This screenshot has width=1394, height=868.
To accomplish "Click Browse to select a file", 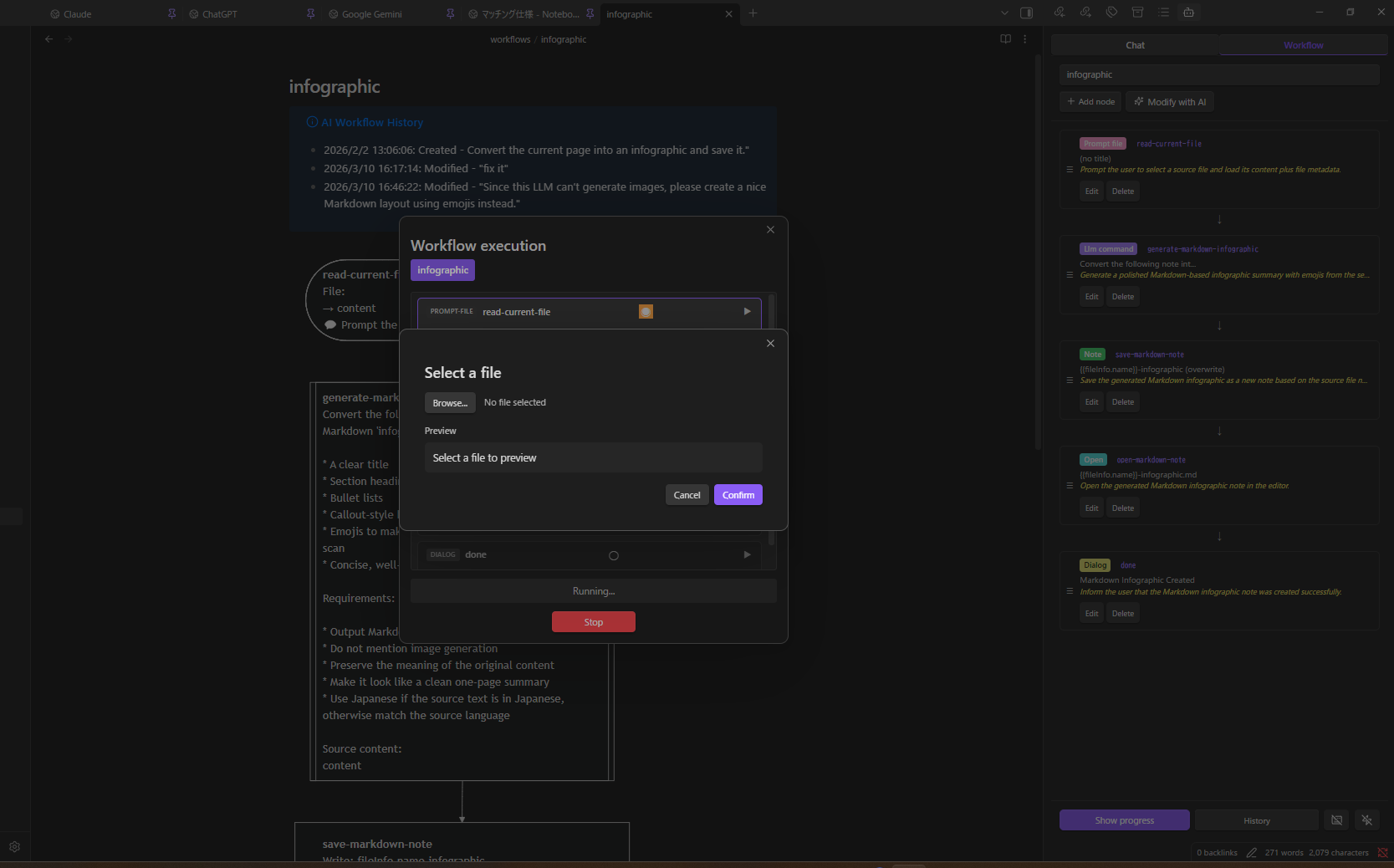I will (450, 402).
